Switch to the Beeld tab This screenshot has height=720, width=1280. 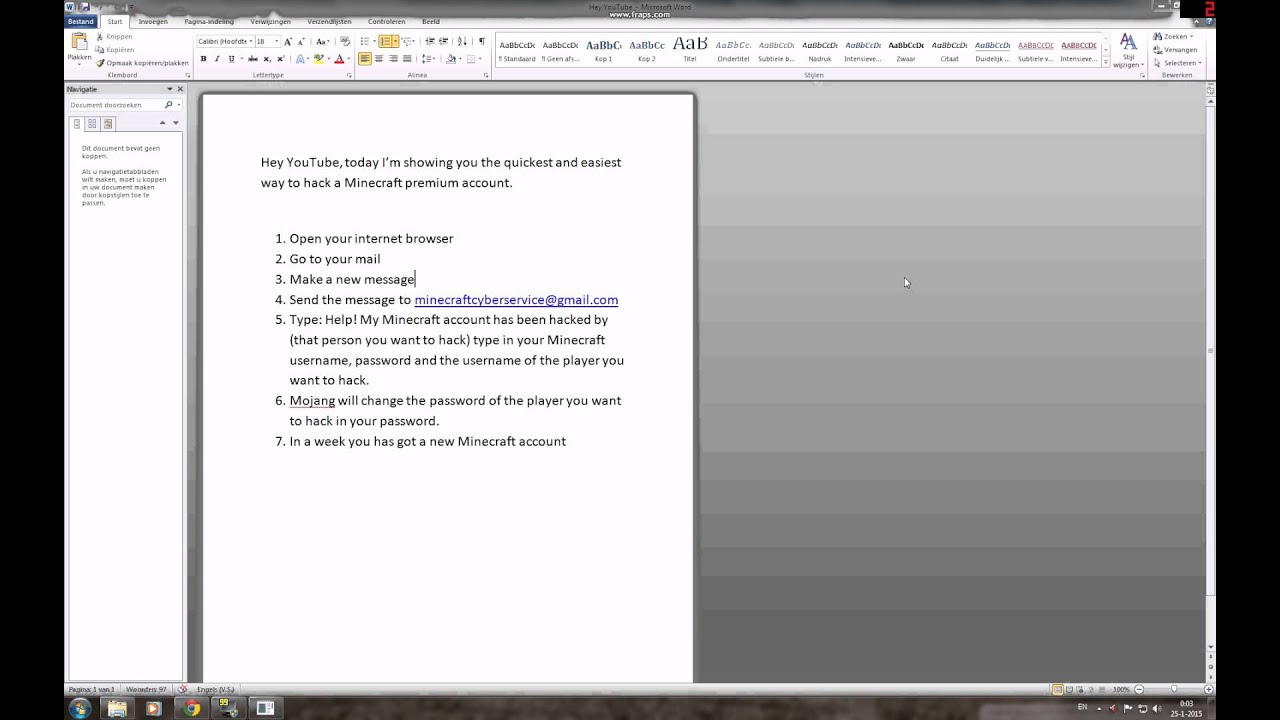[430, 21]
